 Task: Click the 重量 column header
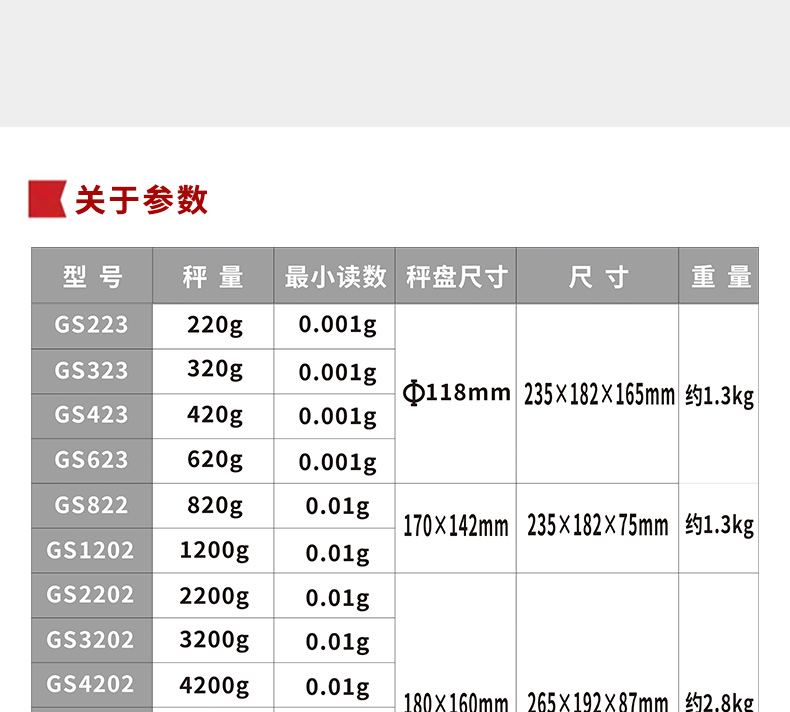tap(719, 276)
